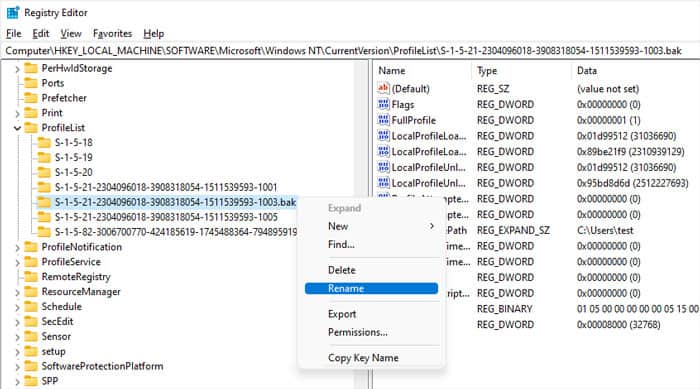Click the 0x00008000 (32768) data value

[618, 325]
